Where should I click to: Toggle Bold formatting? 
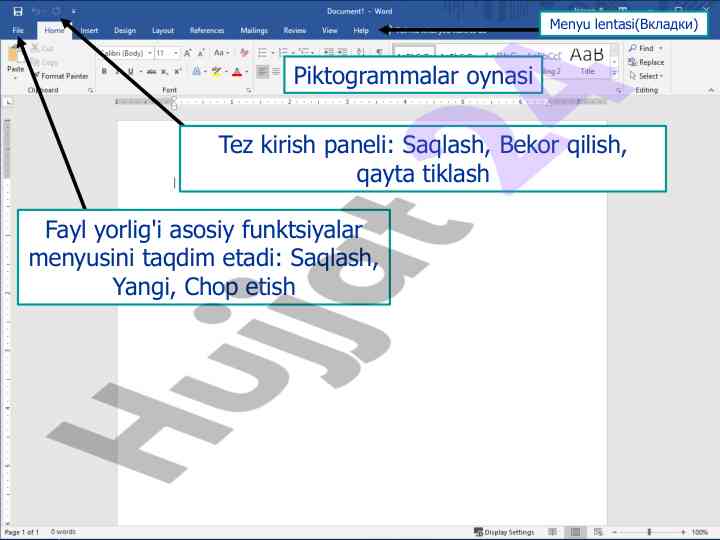[105, 72]
